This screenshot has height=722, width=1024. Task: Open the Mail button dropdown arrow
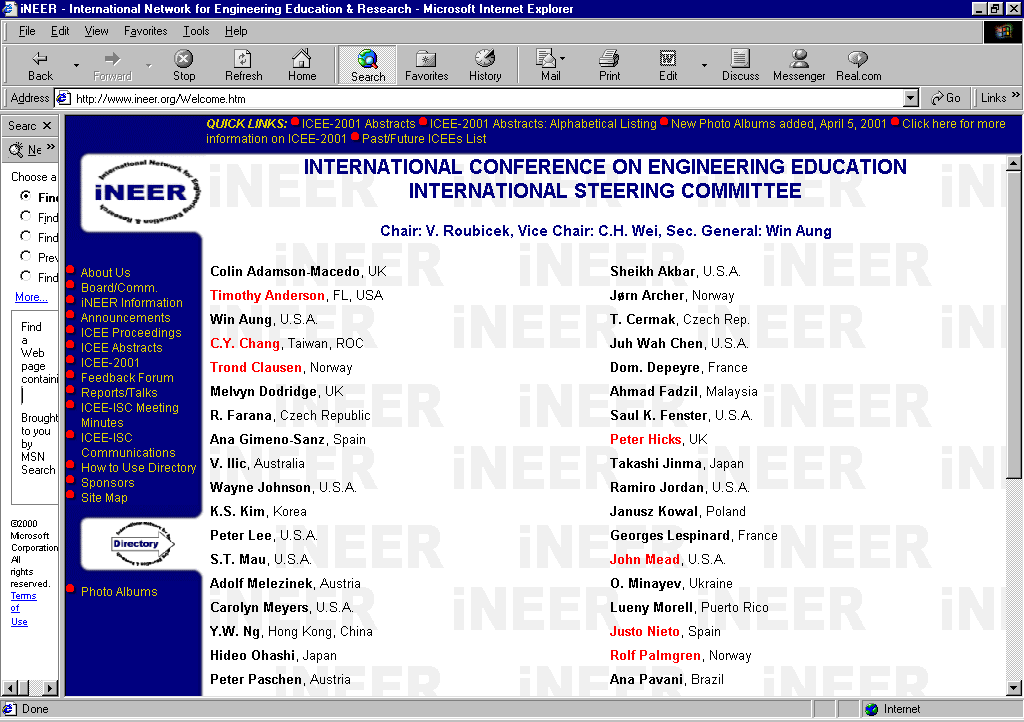563,58
